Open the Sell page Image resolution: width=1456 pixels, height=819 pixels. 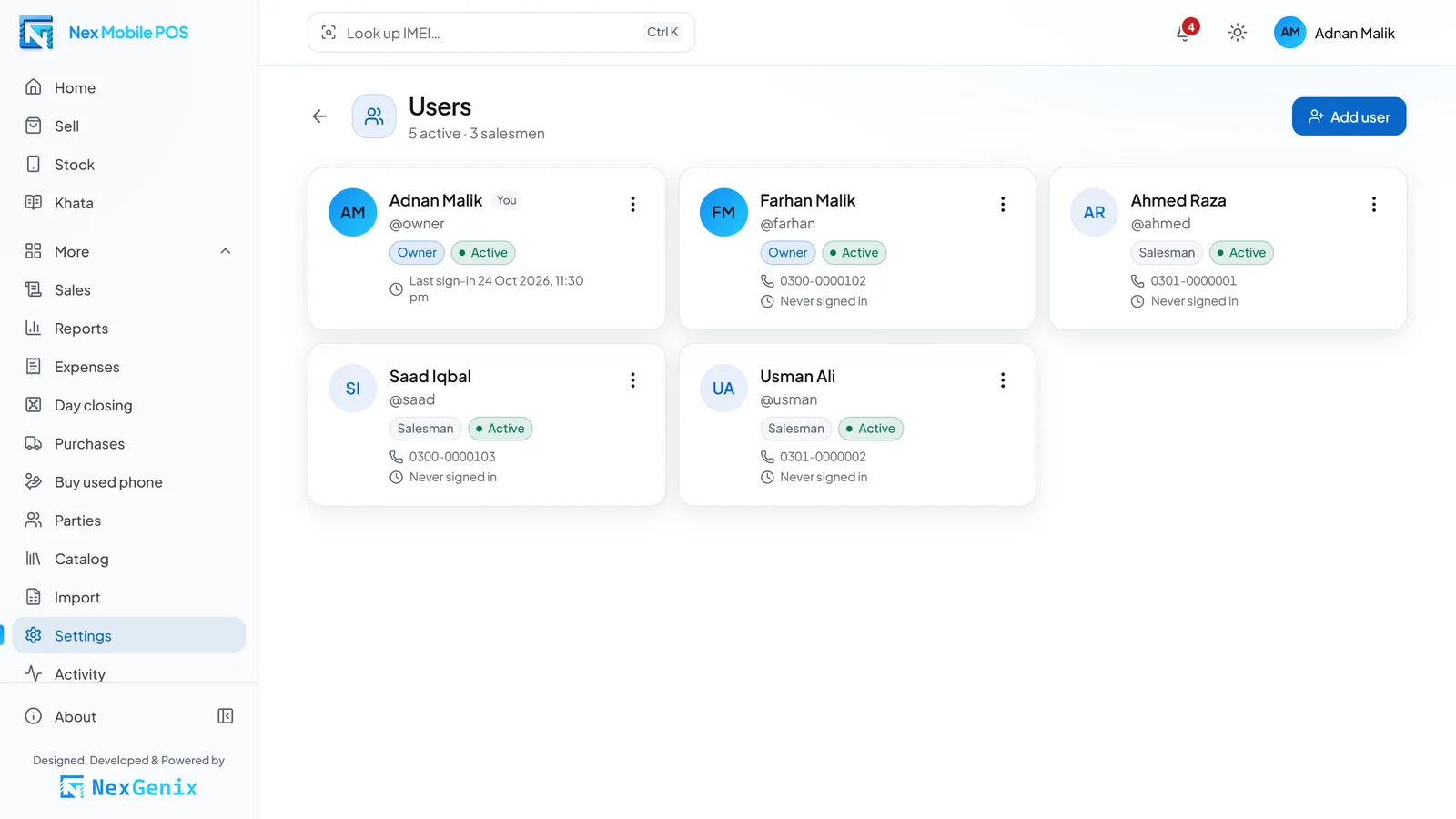129,126
